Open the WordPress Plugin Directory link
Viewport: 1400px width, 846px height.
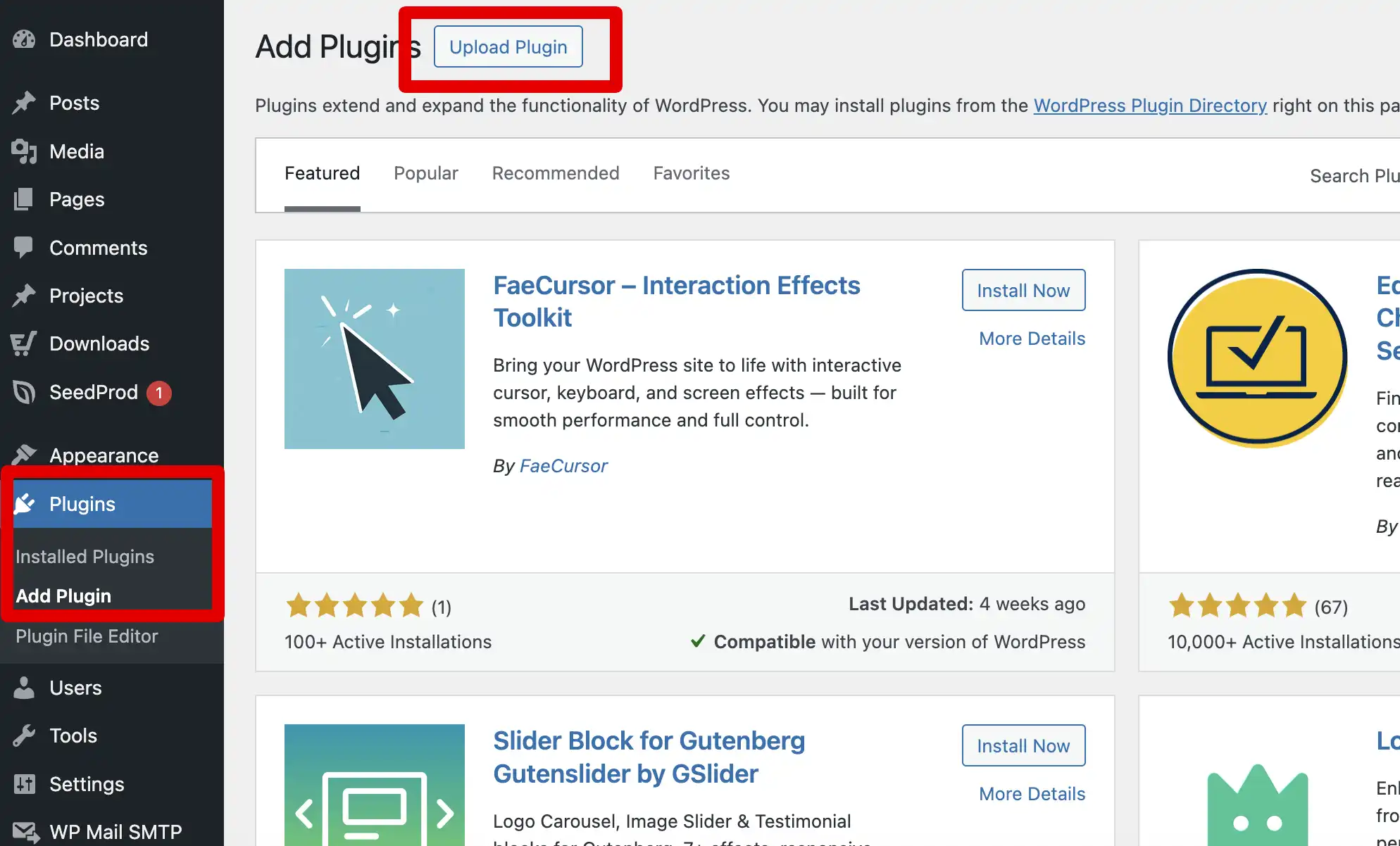point(1149,106)
